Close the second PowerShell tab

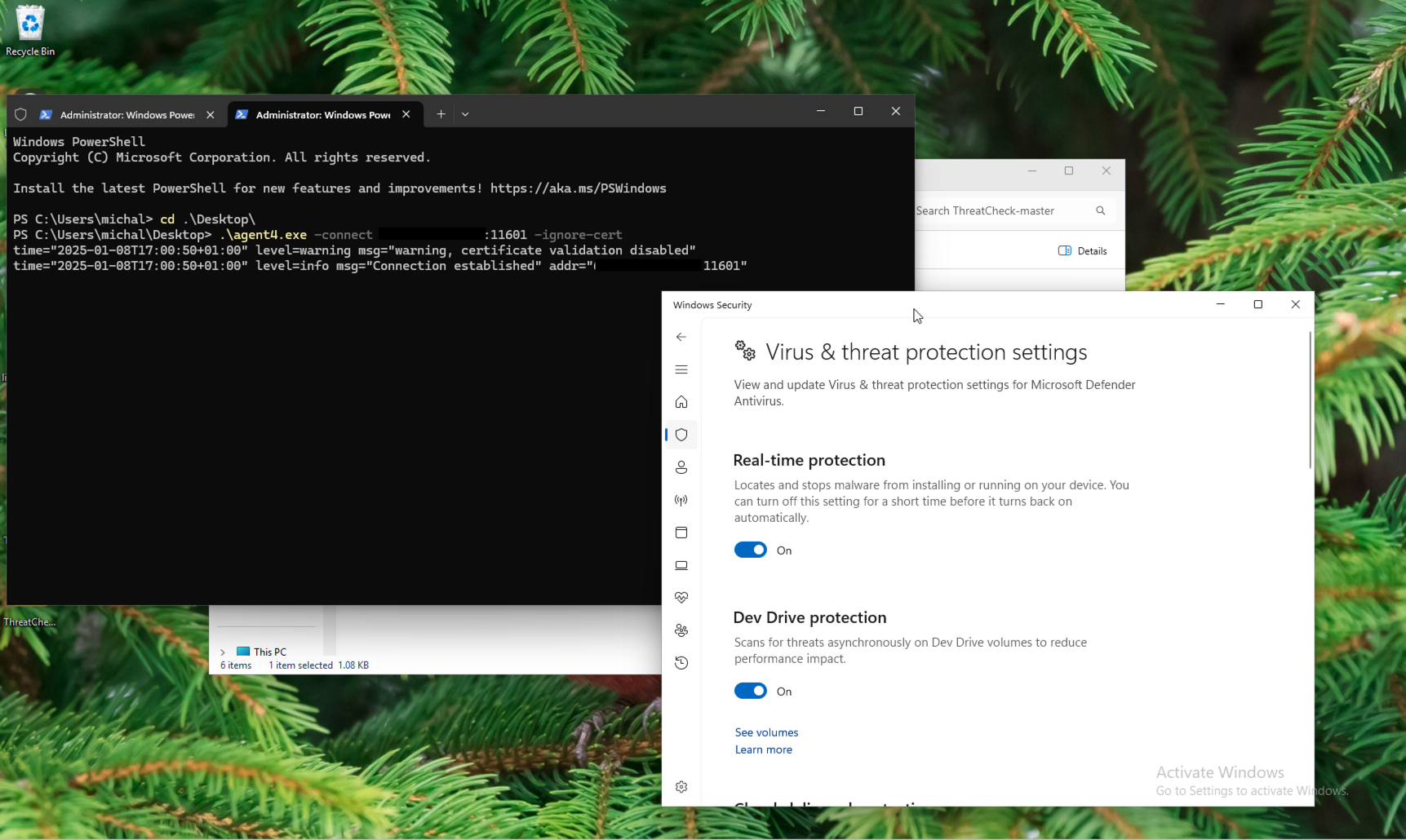[406, 115]
